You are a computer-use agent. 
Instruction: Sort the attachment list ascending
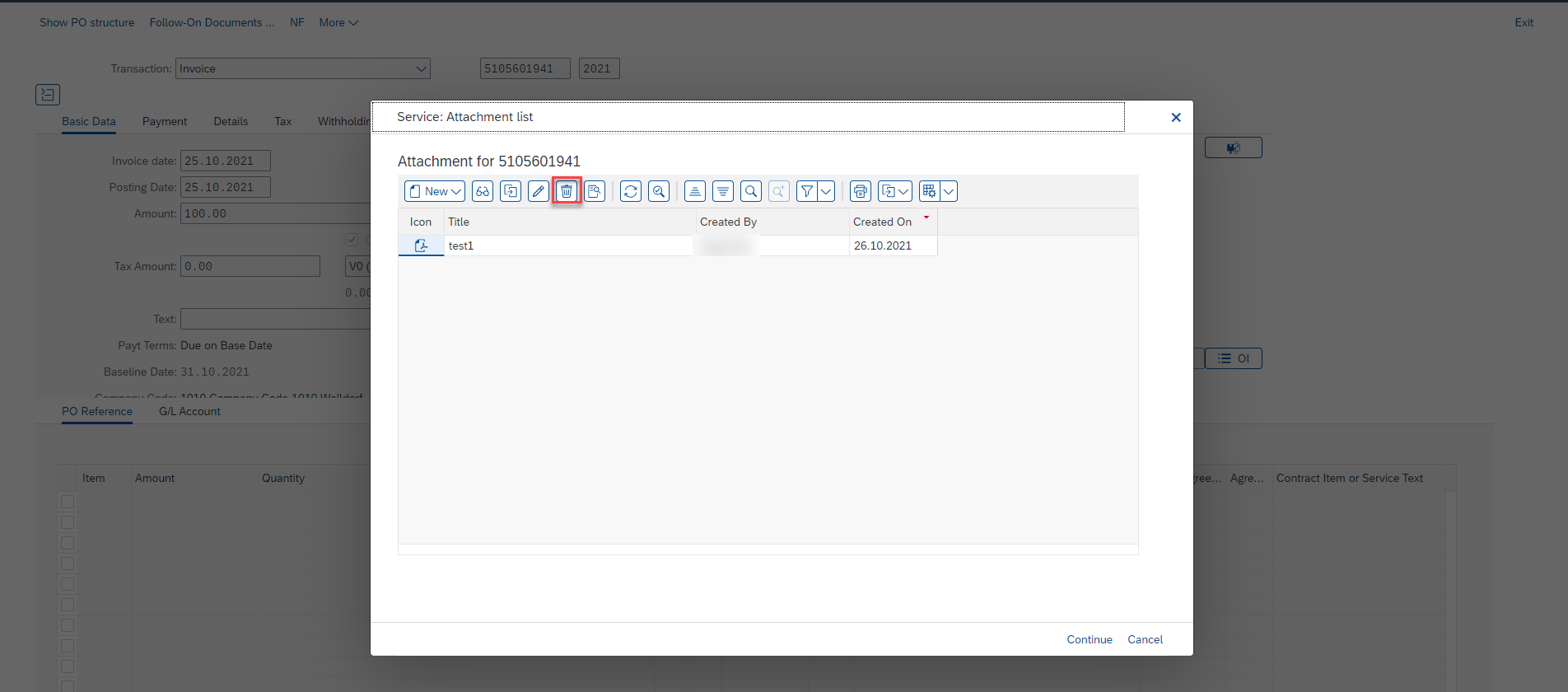point(695,191)
